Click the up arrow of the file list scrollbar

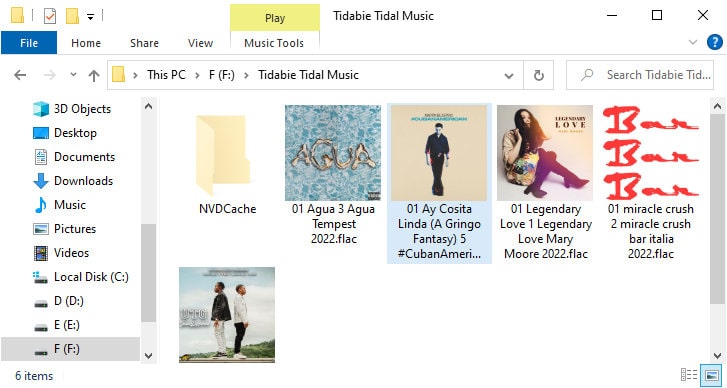pos(717,106)
